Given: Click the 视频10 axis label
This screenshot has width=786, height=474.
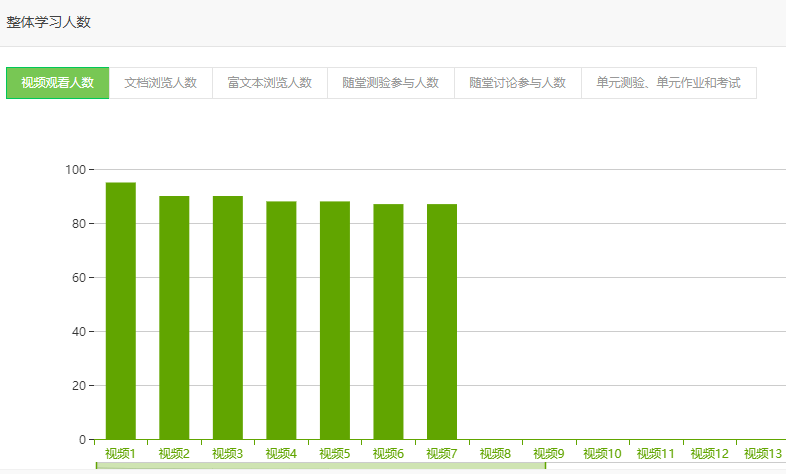Looking at the screenshot, I should pos(602,454).
